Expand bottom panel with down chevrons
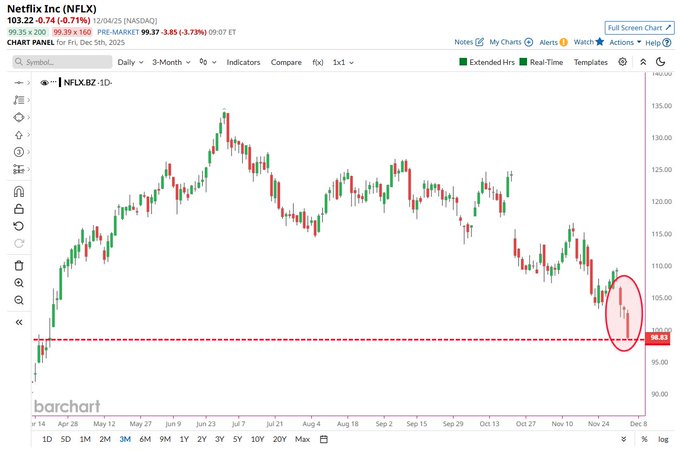 tap(624, 439)
